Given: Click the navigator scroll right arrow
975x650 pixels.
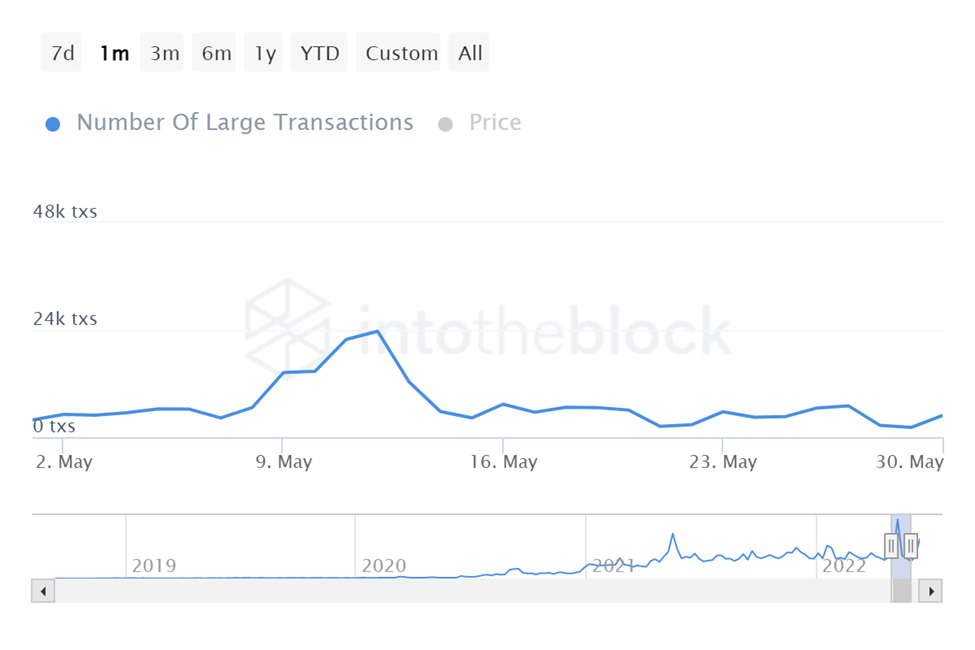Looking at the screenshot, I should [930, 591].
